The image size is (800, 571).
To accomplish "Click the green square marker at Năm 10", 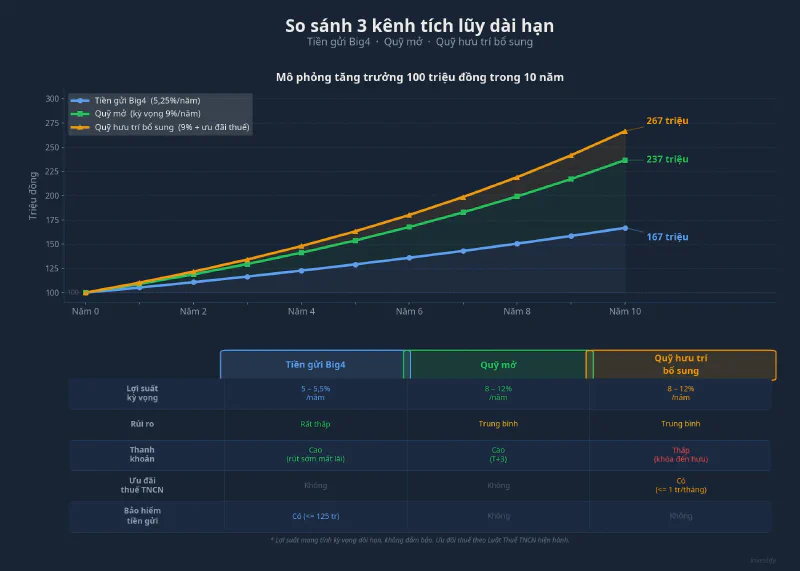I will point(625,160).
